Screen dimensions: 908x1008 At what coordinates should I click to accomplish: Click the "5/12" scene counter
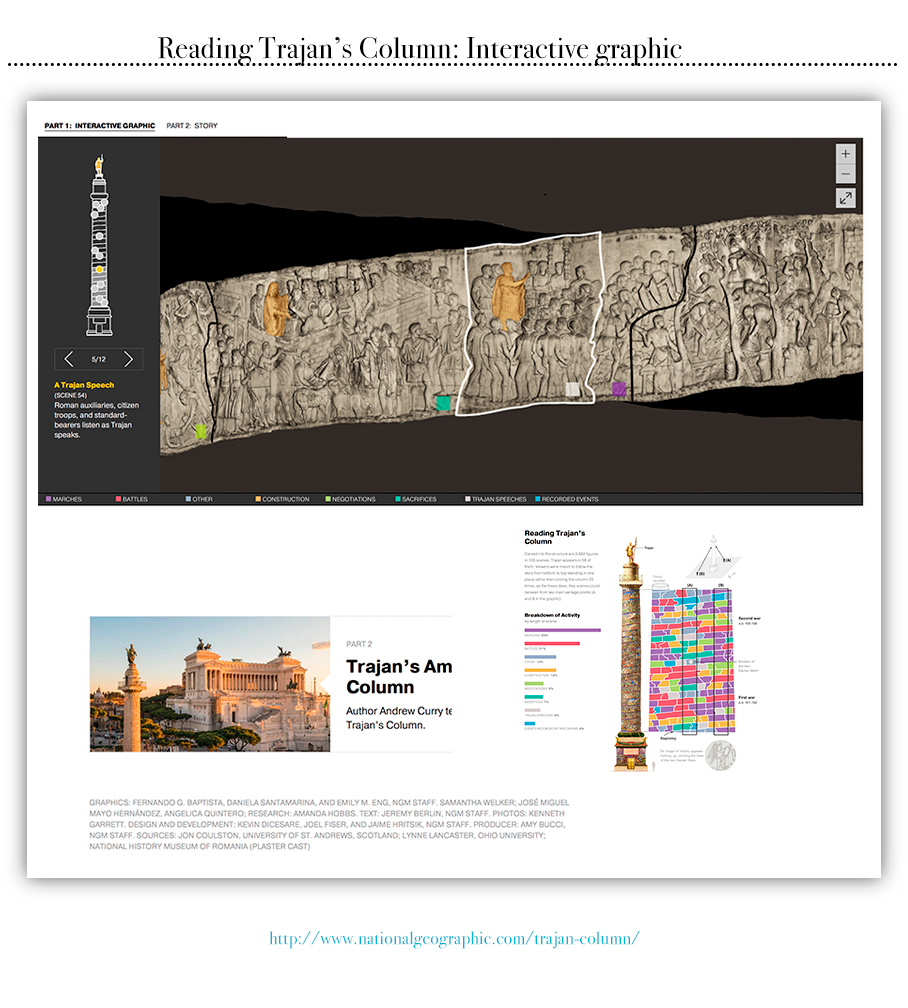coord(98,359)
